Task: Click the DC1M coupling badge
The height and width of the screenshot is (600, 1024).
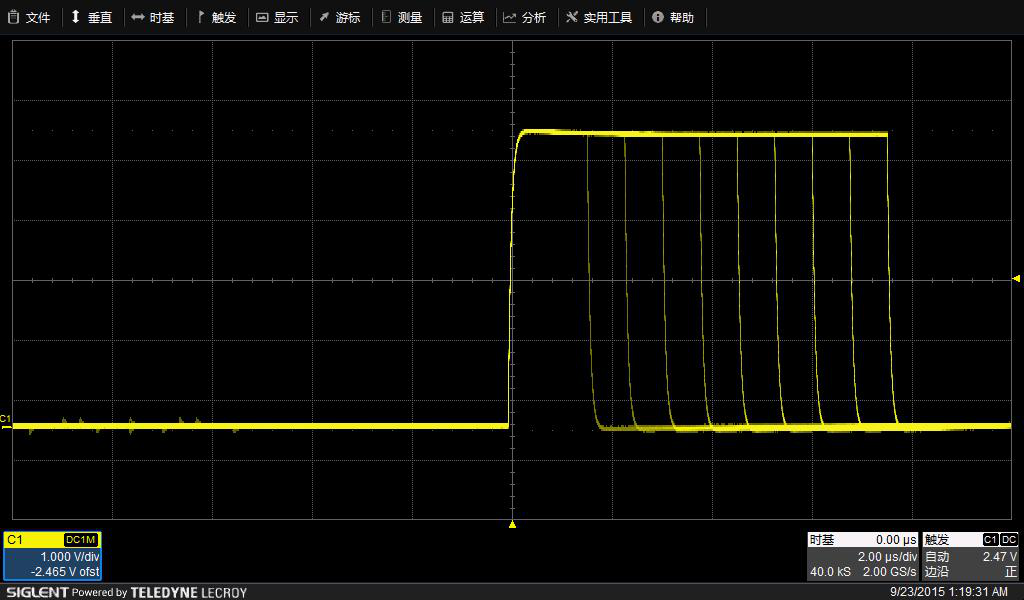Action: pyautogui.click(x=80, y=540)
